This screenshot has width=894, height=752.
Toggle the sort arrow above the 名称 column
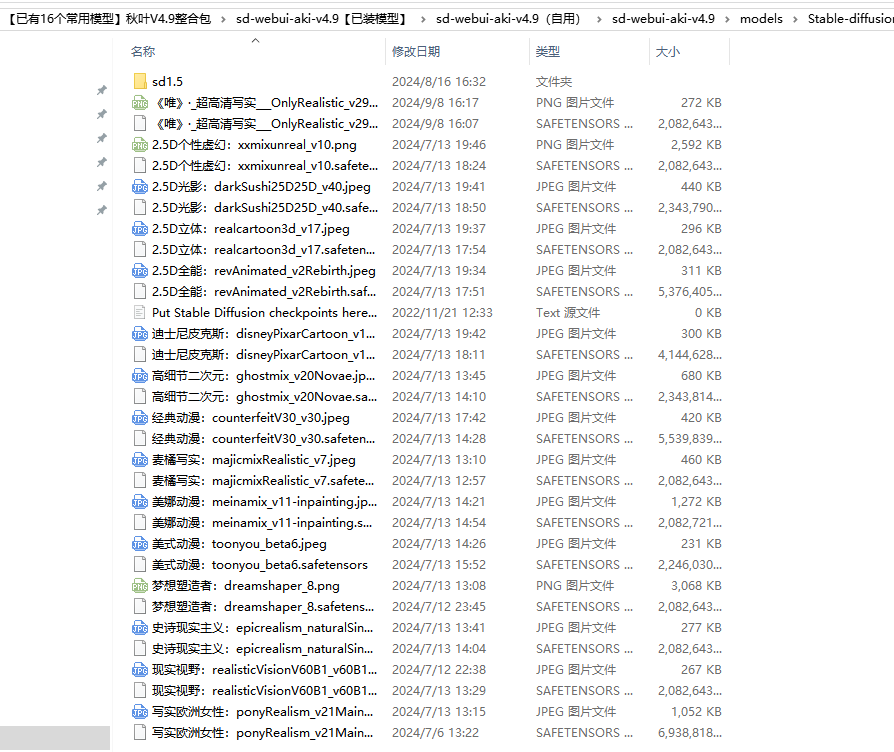pyautogui.click(x=255, y=40)
